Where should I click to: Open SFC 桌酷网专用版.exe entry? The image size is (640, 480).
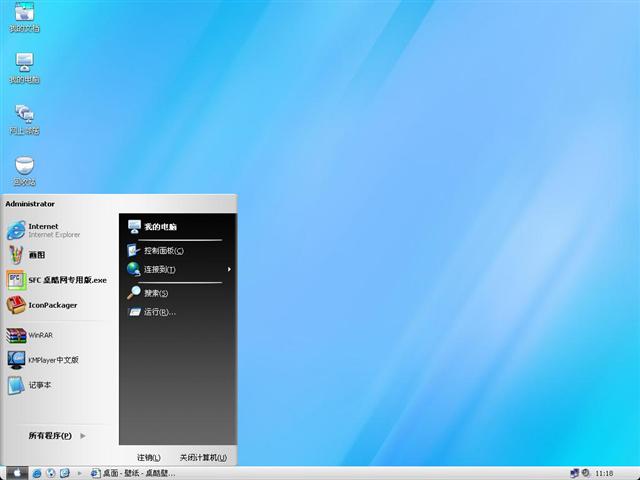57,280
